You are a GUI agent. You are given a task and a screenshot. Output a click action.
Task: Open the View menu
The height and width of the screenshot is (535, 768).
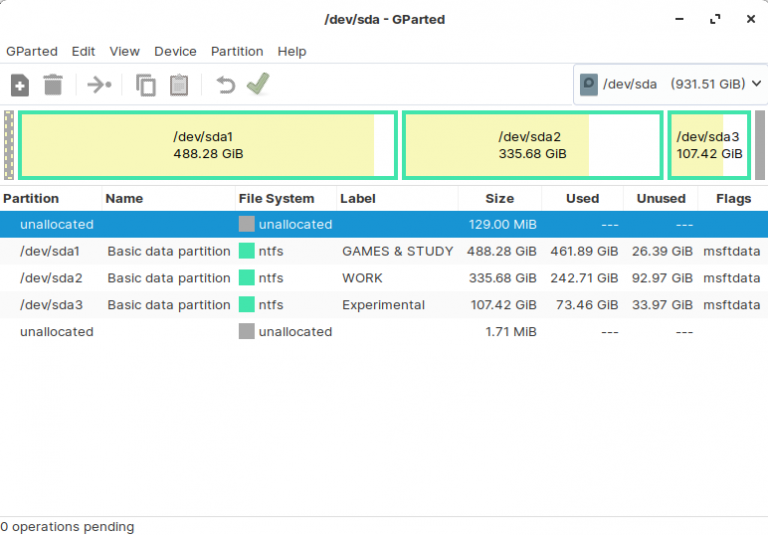pos(125,51)
